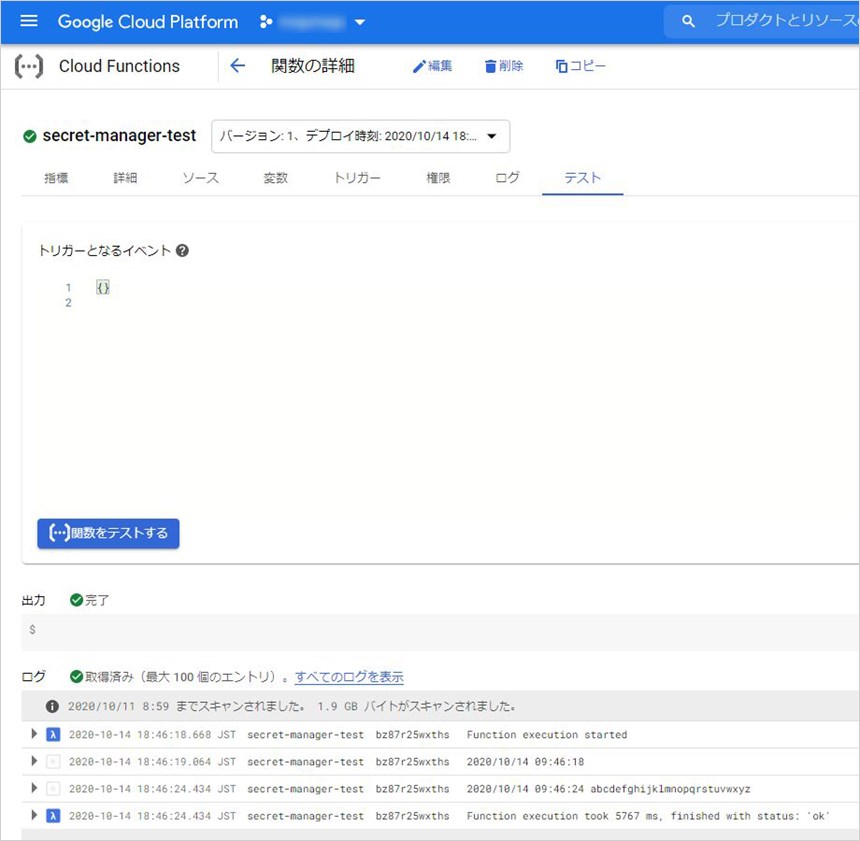Switch to the 詳細 tab
Viewport: 860px width, 841px height.
[x=125, y=178]
